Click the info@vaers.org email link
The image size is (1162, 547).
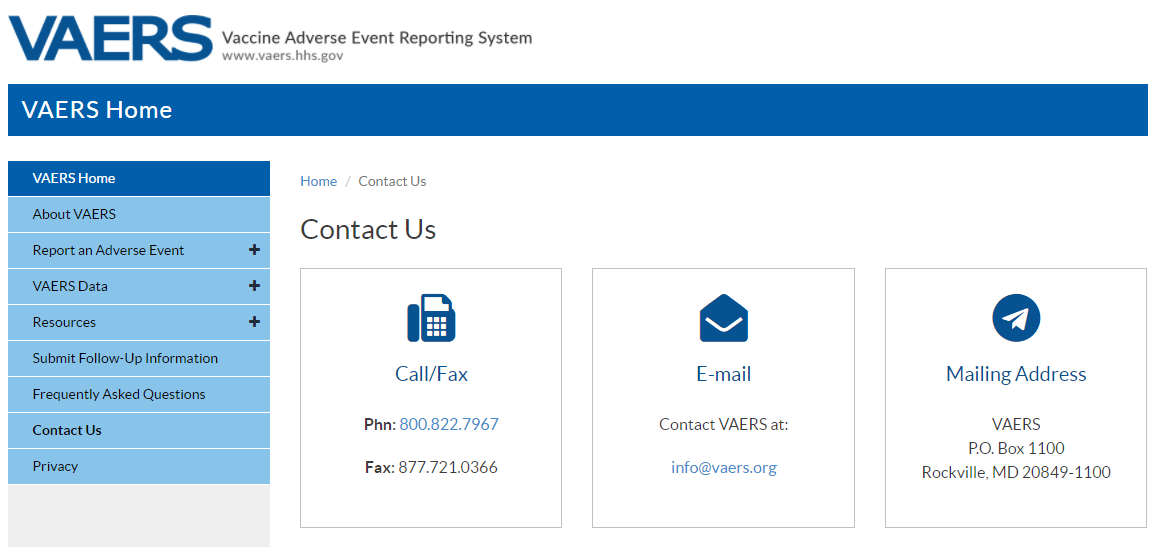pos(724,468)
